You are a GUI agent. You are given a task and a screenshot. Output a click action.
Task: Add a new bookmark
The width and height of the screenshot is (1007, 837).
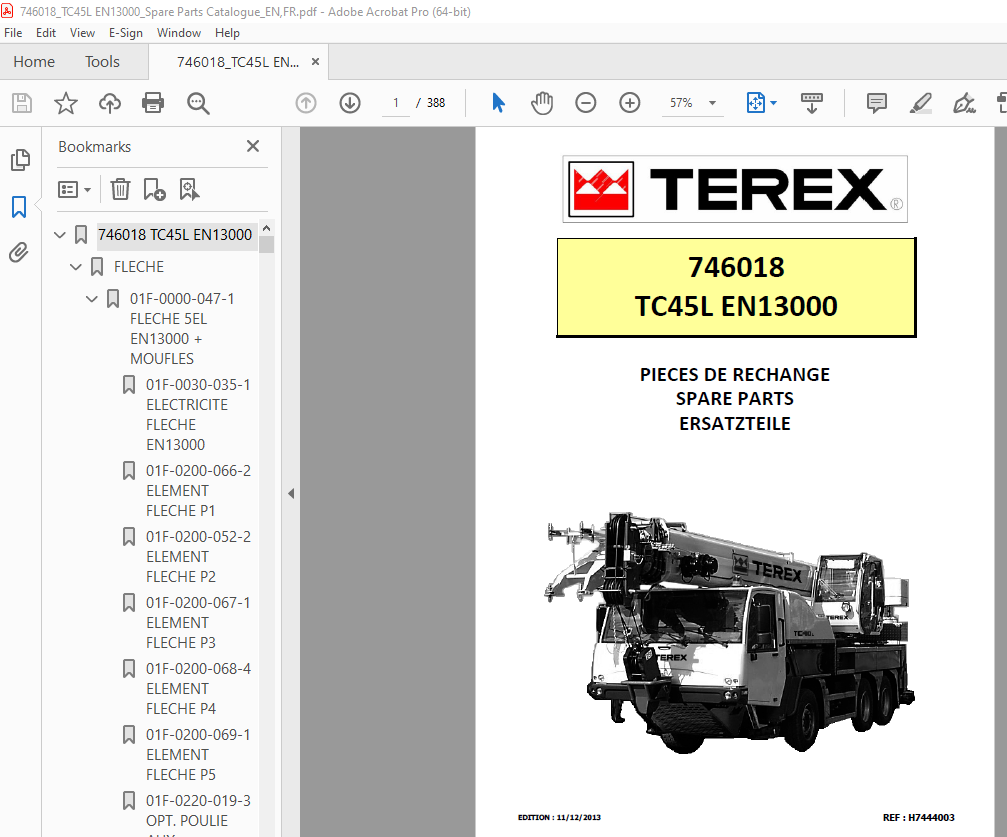tap(154, 189)
